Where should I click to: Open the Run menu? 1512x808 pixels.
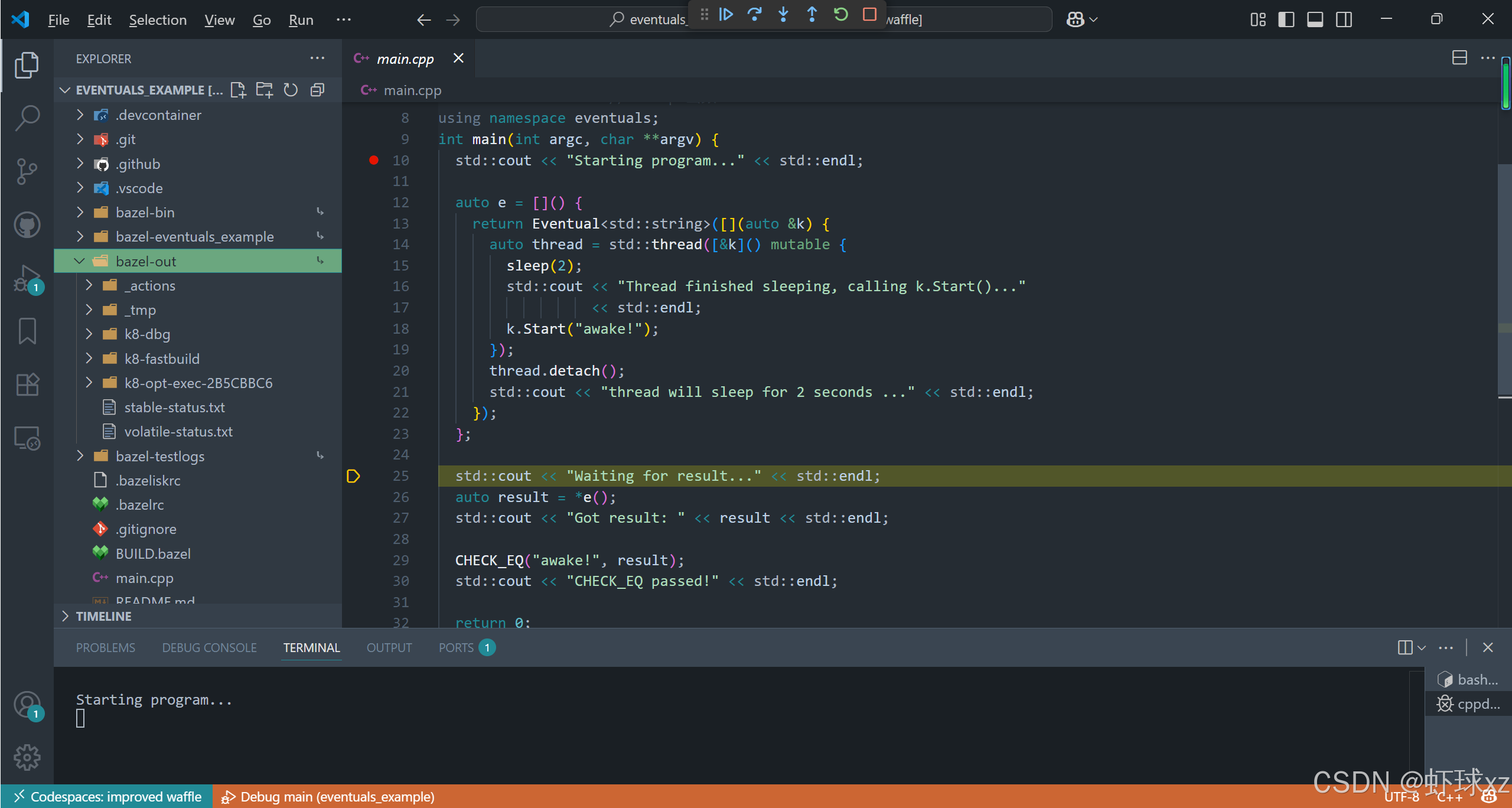[301, 20]
